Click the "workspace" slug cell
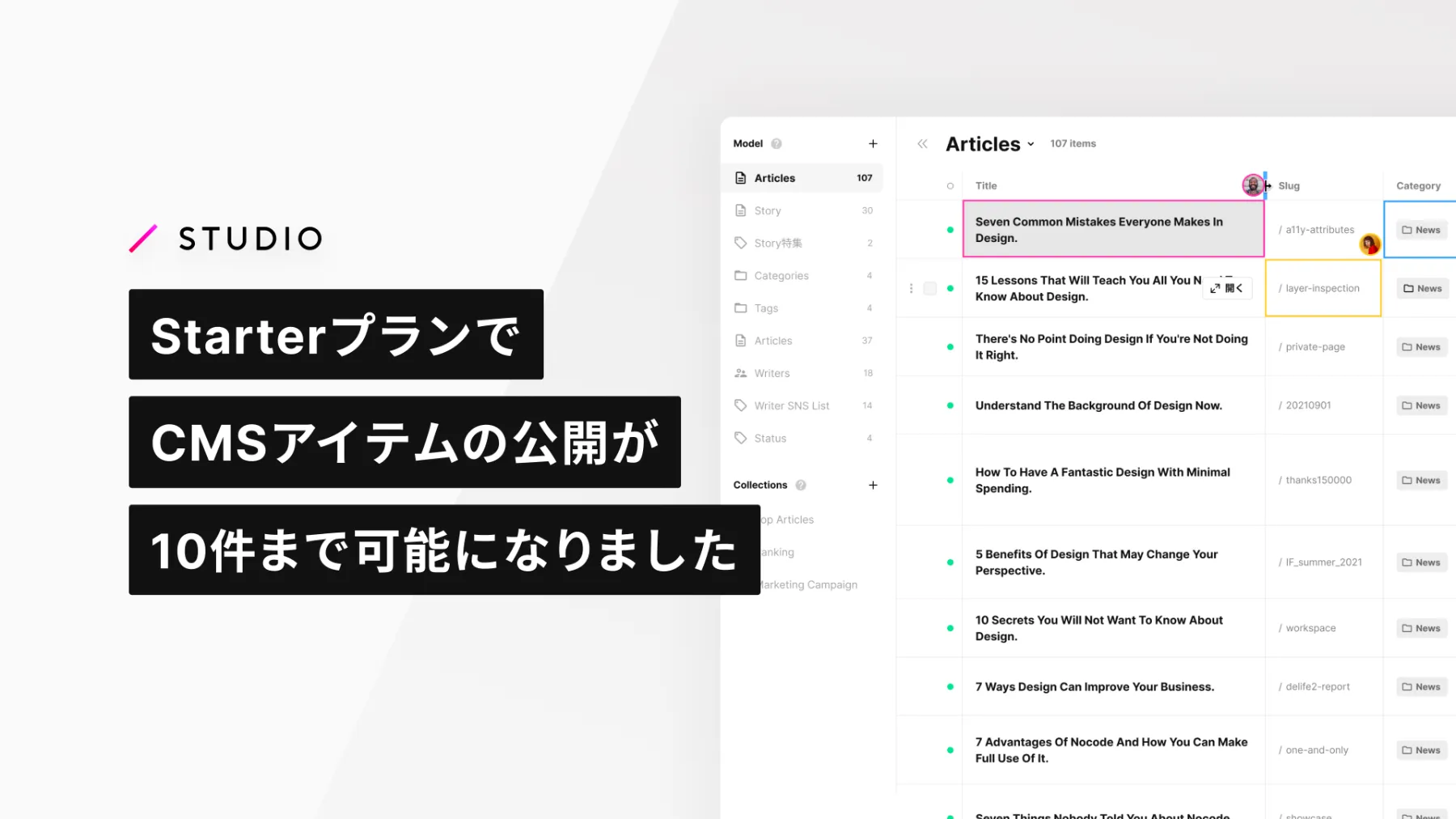 point(1324,629)
